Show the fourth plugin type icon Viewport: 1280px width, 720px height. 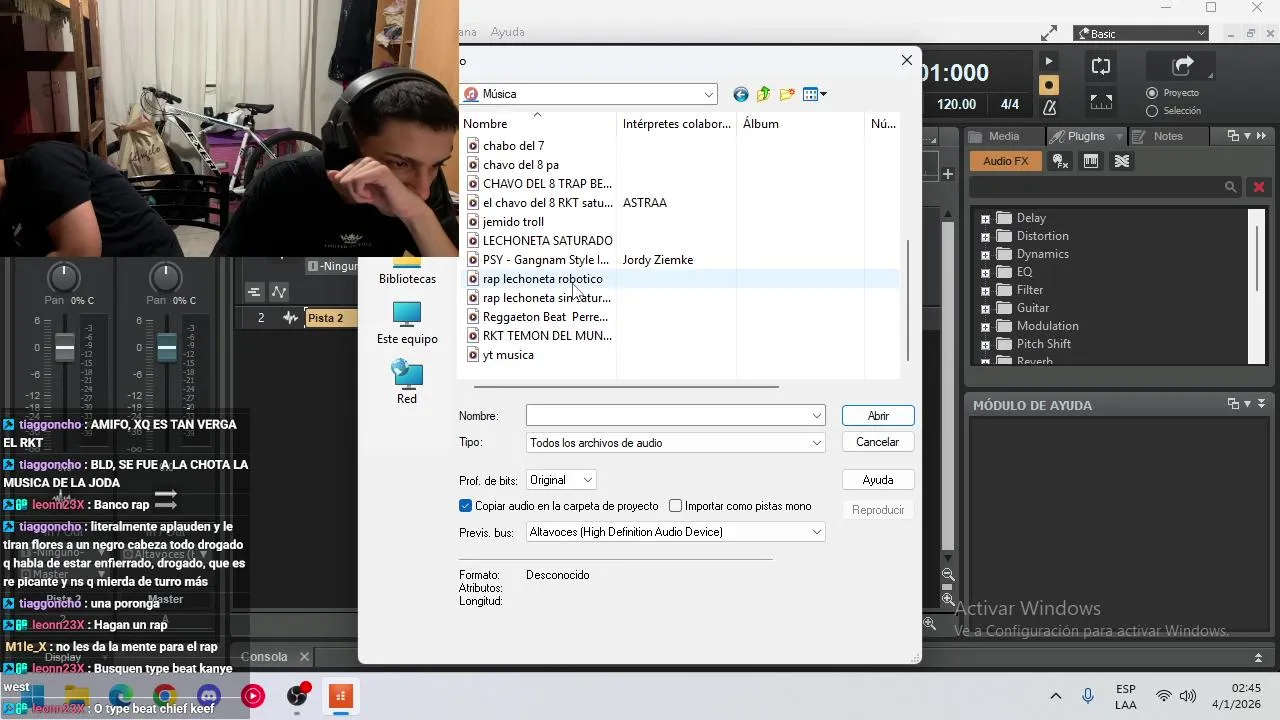pyautogui.click(x=1122, y=161)
